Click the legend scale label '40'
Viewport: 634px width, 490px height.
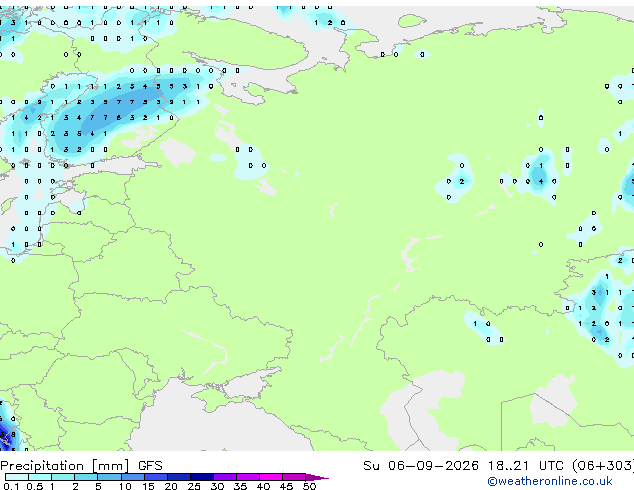point(263,486)
